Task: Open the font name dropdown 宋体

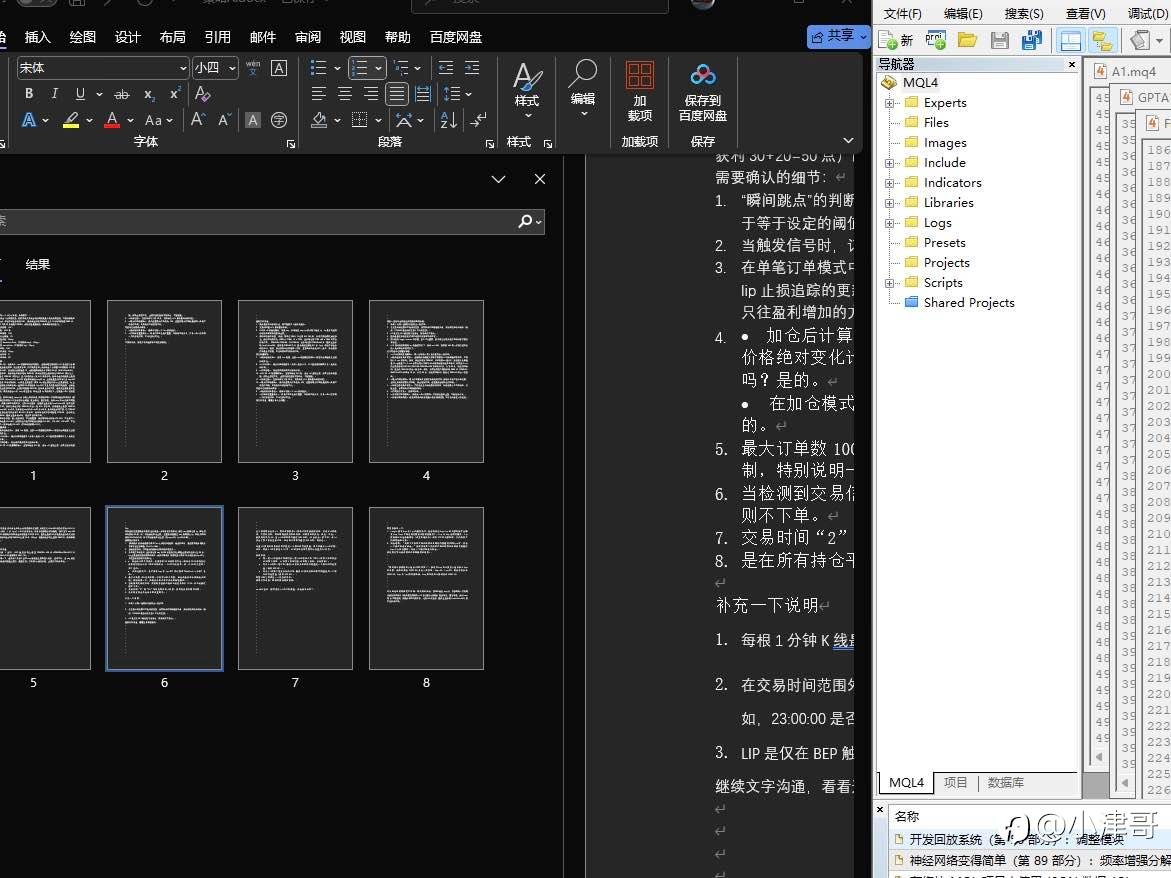Action: point(183,68)
